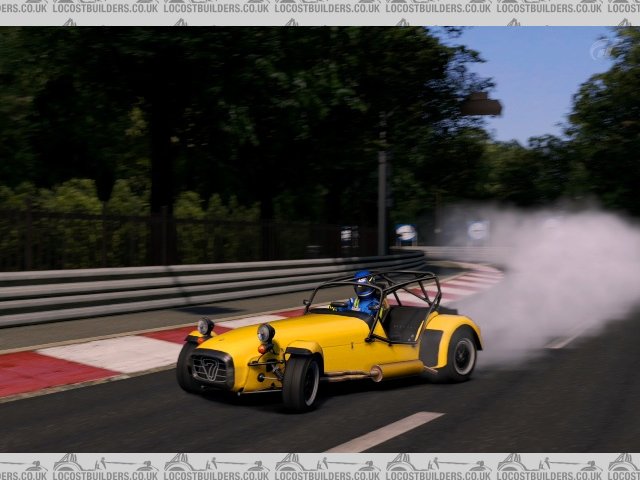Click the driver's blue helmet
Viewport: 640px width, 480px height.
pos(364,284)
